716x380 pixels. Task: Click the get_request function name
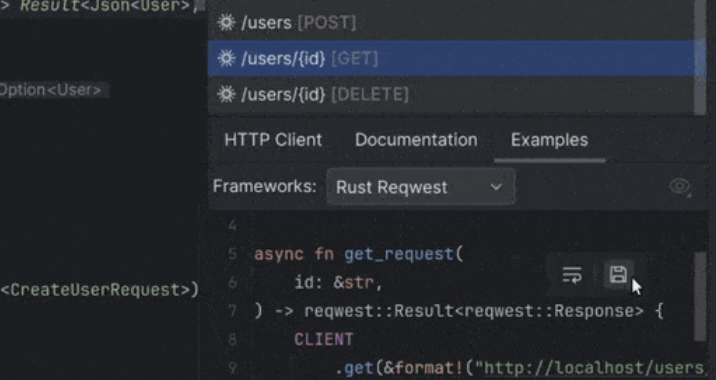point(399,254)
